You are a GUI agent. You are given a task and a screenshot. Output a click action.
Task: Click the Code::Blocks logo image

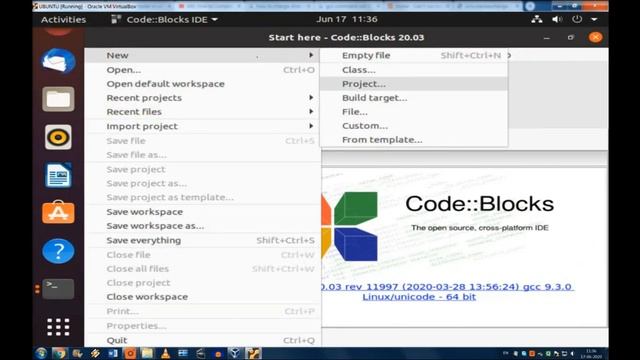[350, 227]
